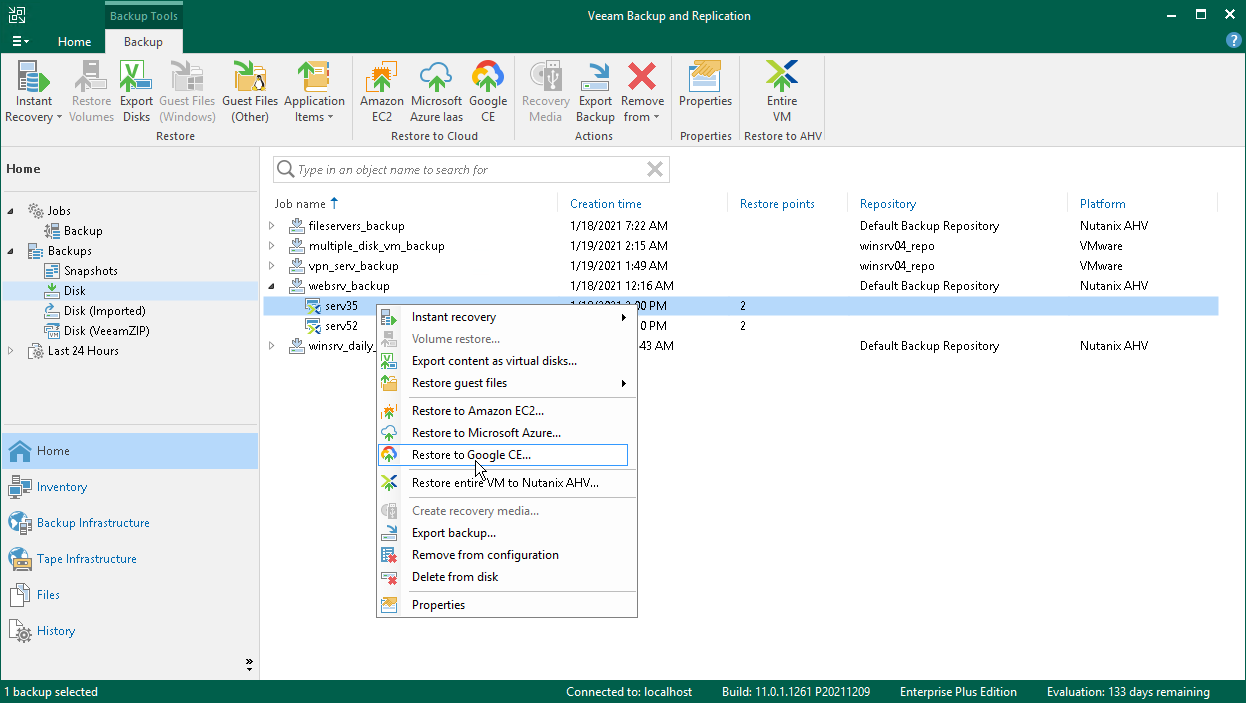The height and width of the screenshot is (703, 1246).
Task: Expand the Last 24 Hours node
Action: click(x=11, y=351)
